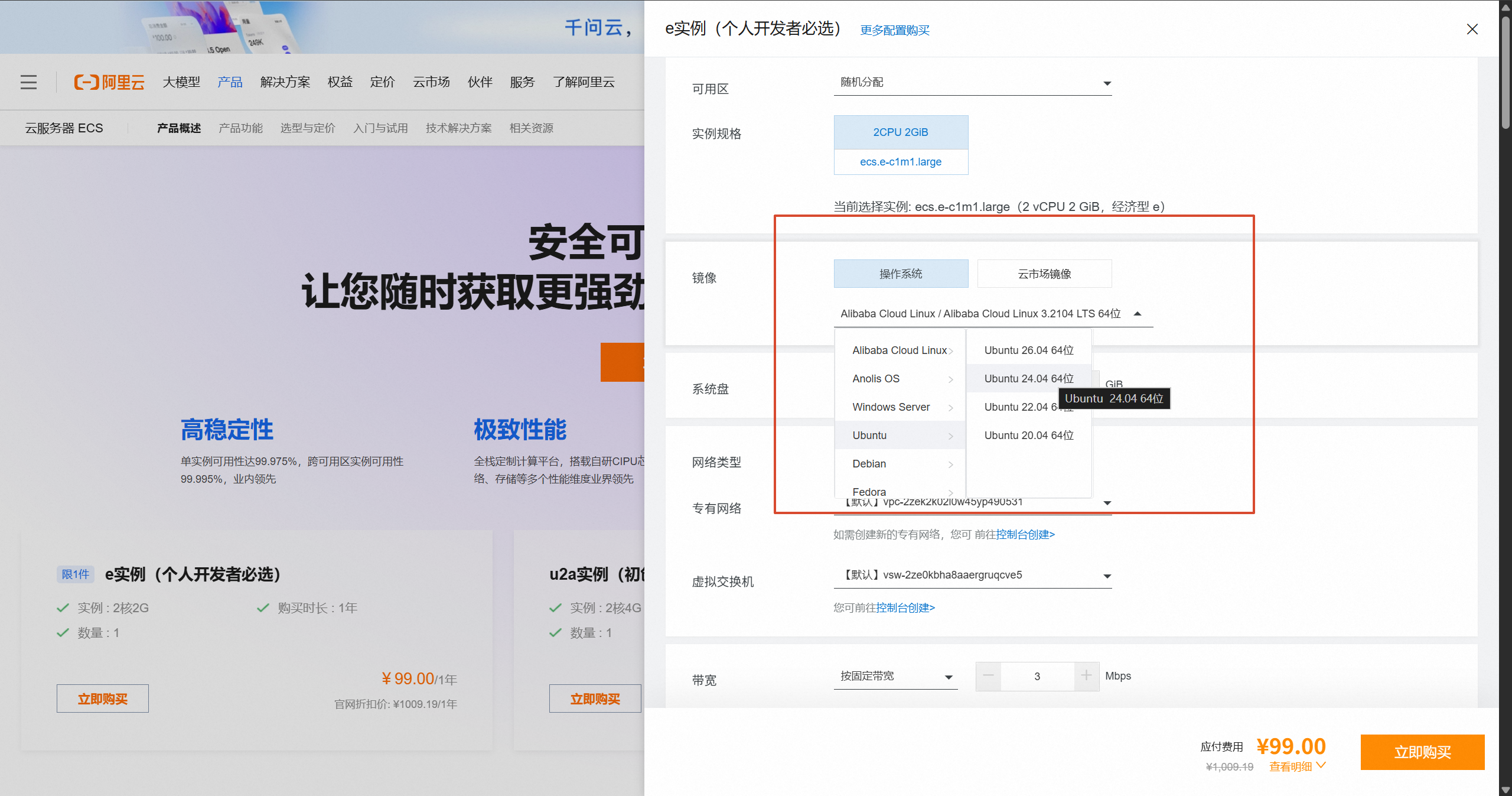The height and width of the screenshot is (796, 1512).
Task: Open 解决方案 in top navigation
Action: coord(285,82)
